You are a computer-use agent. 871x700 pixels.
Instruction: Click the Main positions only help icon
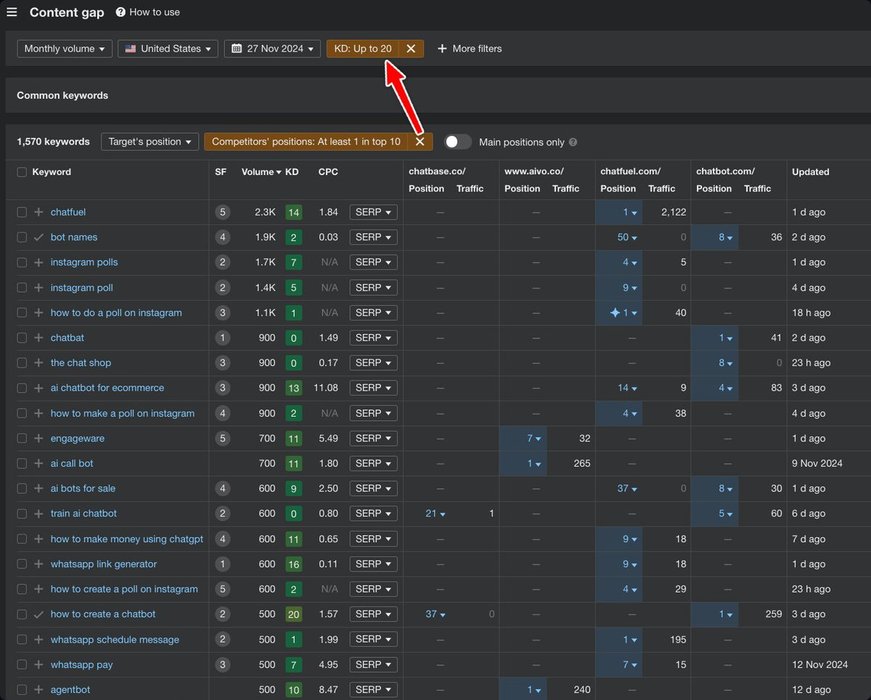coord(573,142)
